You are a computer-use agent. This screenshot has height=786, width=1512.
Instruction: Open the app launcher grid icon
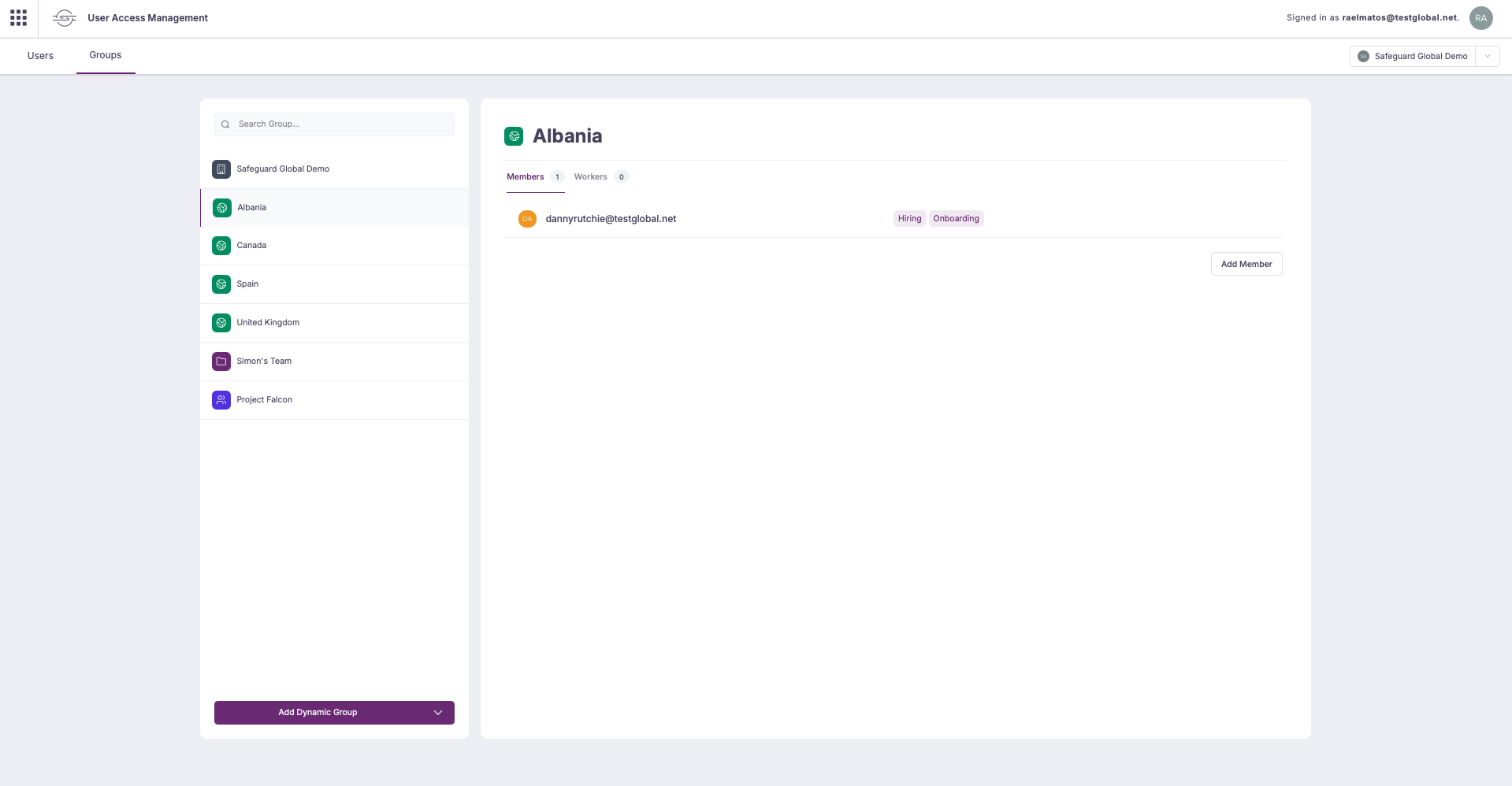coord(18,18)
